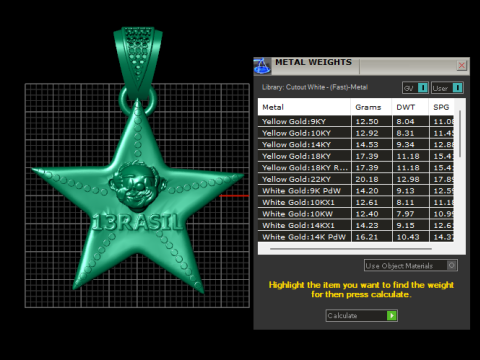Select the White Gold:10KX1 row
Viewport: 480px width, 360px height.
point(356,202)
